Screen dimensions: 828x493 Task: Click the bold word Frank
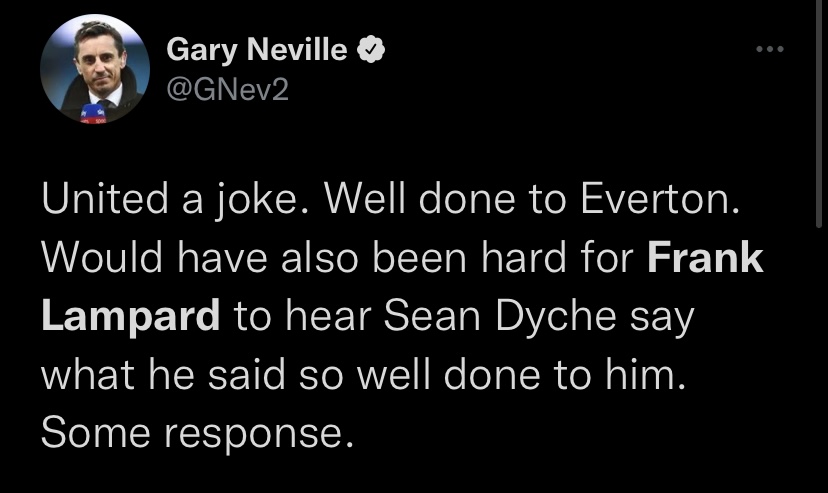pos(705,259)
